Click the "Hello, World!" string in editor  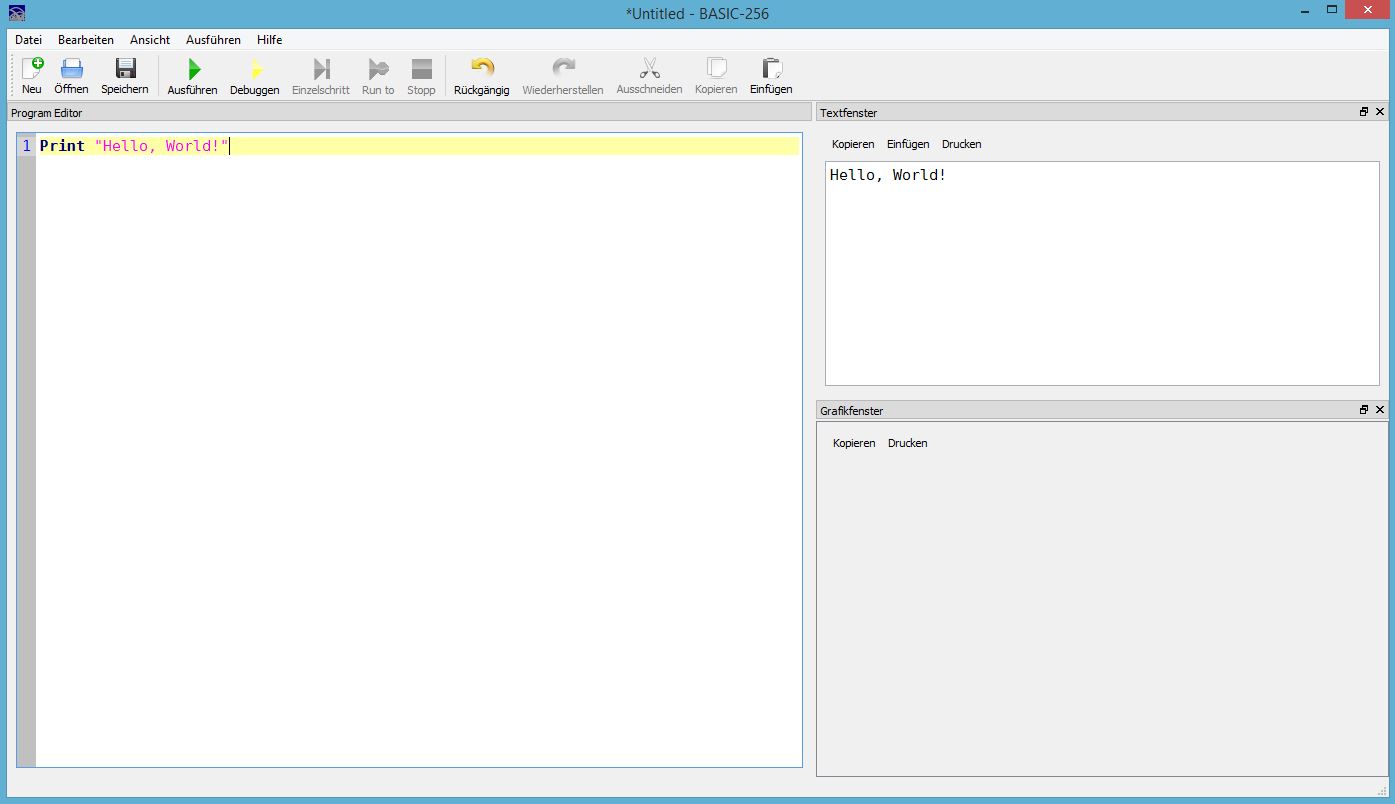coord(162,146)
